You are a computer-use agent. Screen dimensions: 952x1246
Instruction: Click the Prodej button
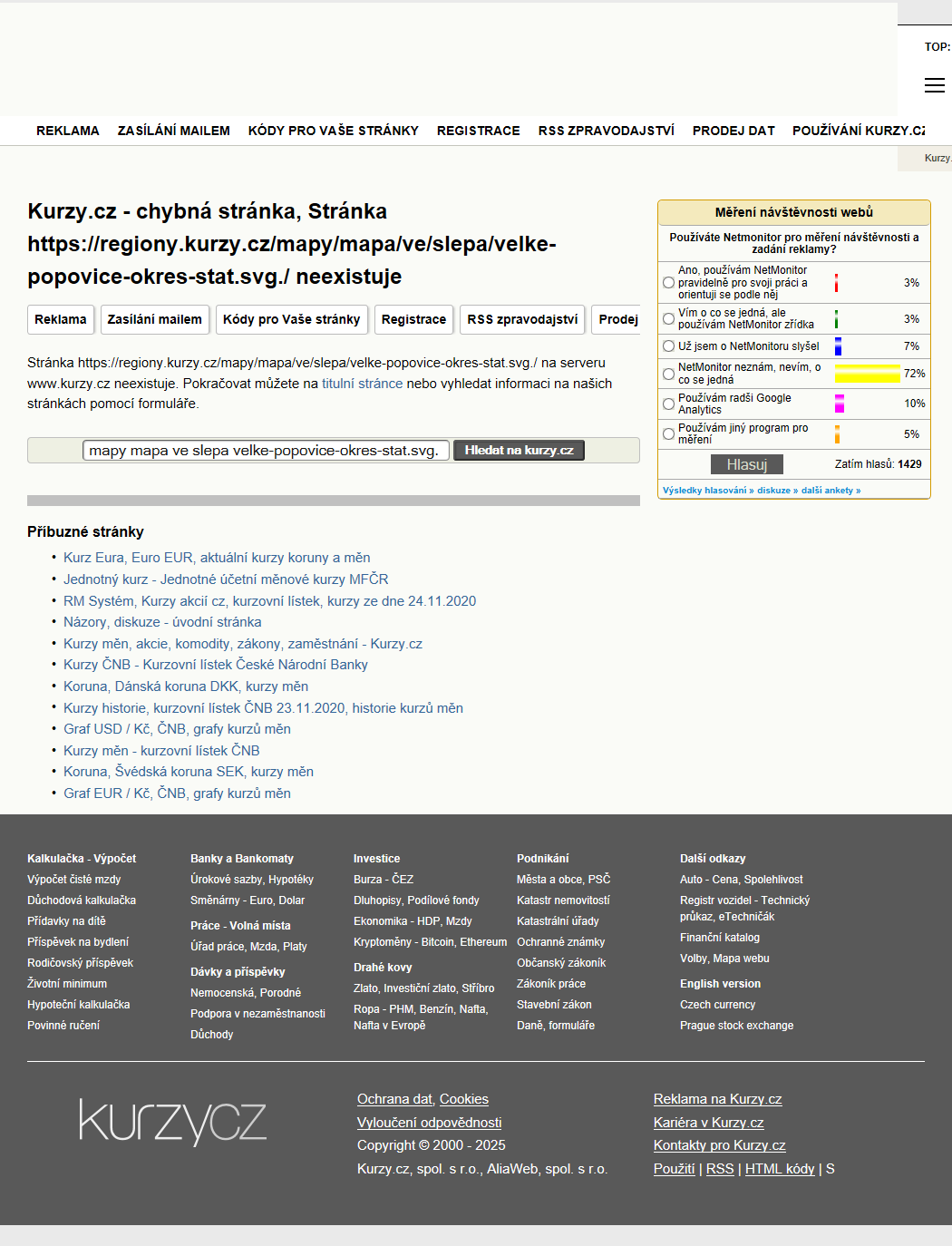(617, 319)
